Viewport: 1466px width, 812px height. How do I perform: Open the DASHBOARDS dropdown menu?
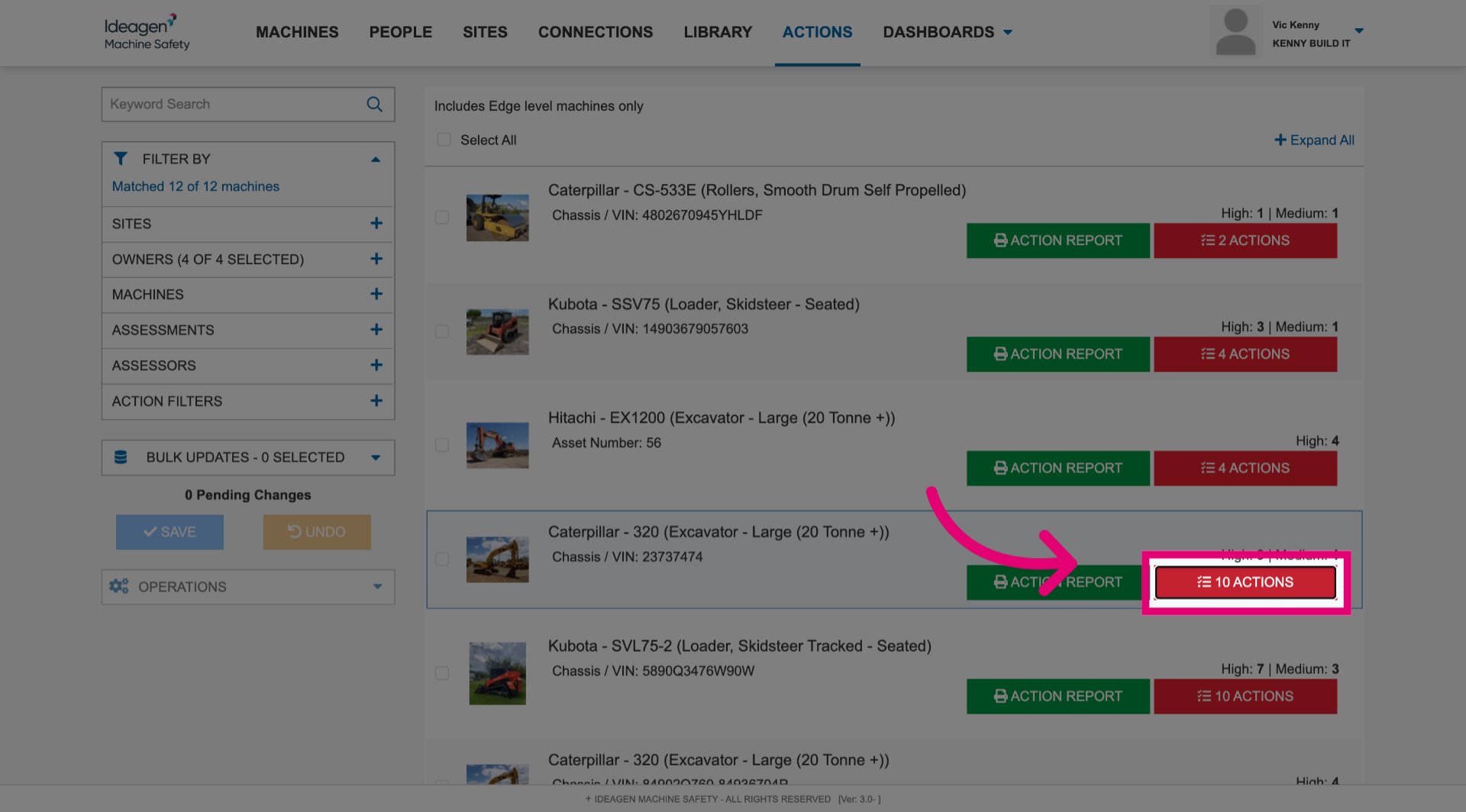[x=948, y=32]
